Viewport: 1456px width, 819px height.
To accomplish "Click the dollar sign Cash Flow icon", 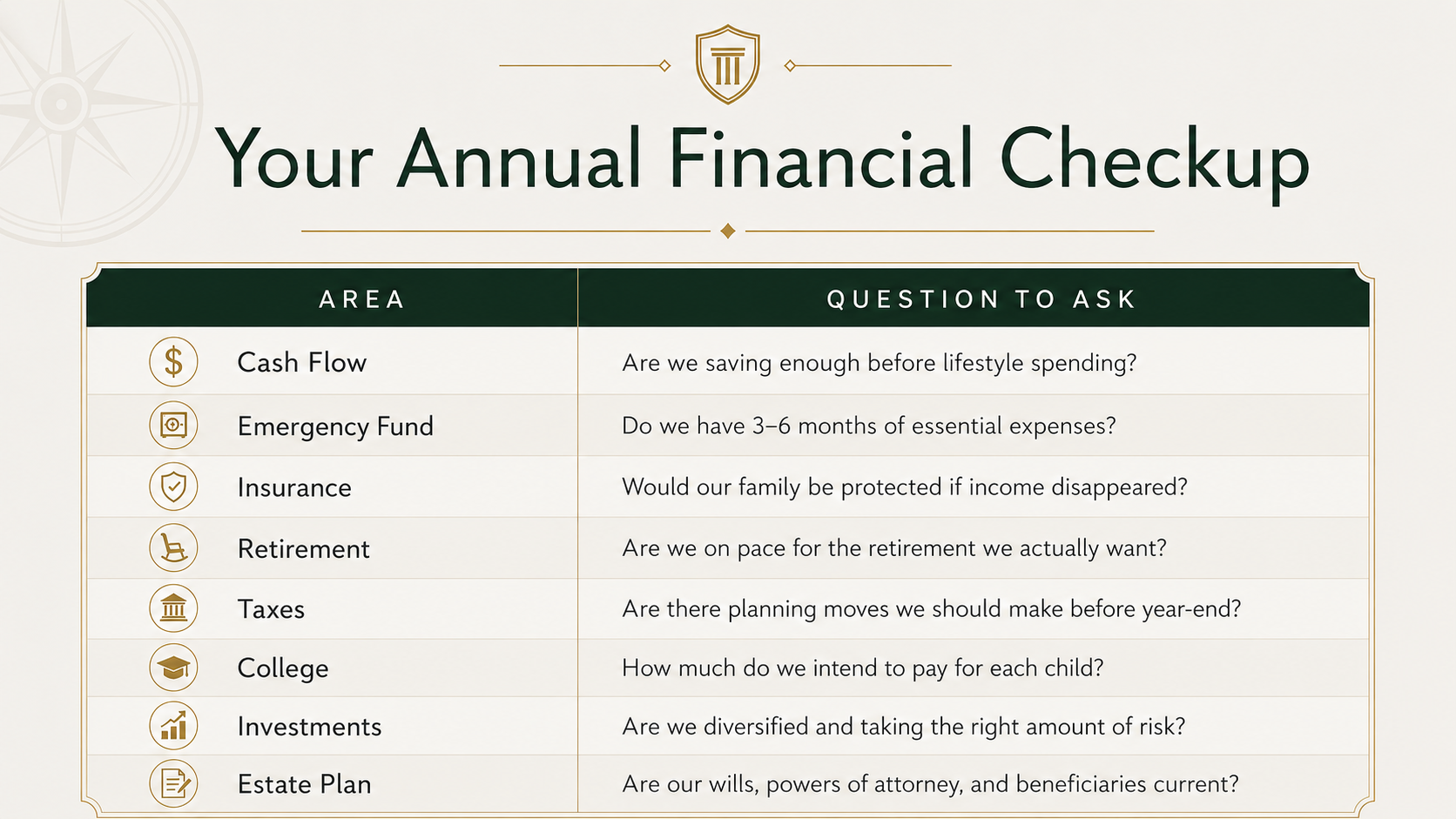I will [x=173, y=361].
